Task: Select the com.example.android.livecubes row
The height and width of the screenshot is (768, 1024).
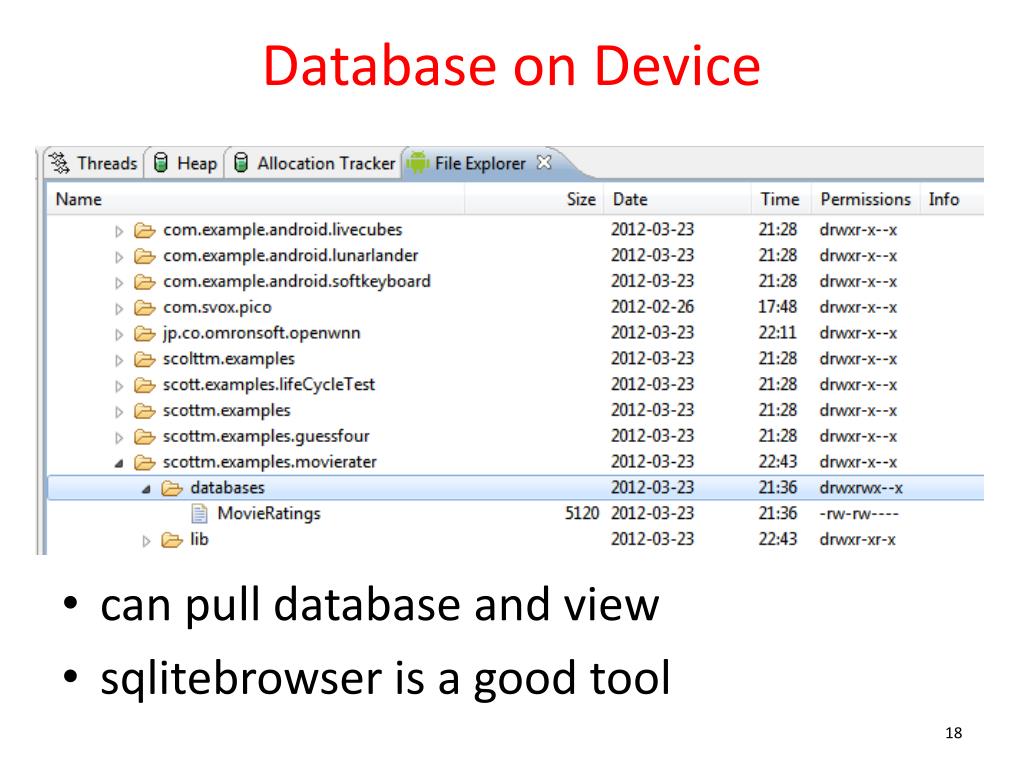Action: coord(282,230)
